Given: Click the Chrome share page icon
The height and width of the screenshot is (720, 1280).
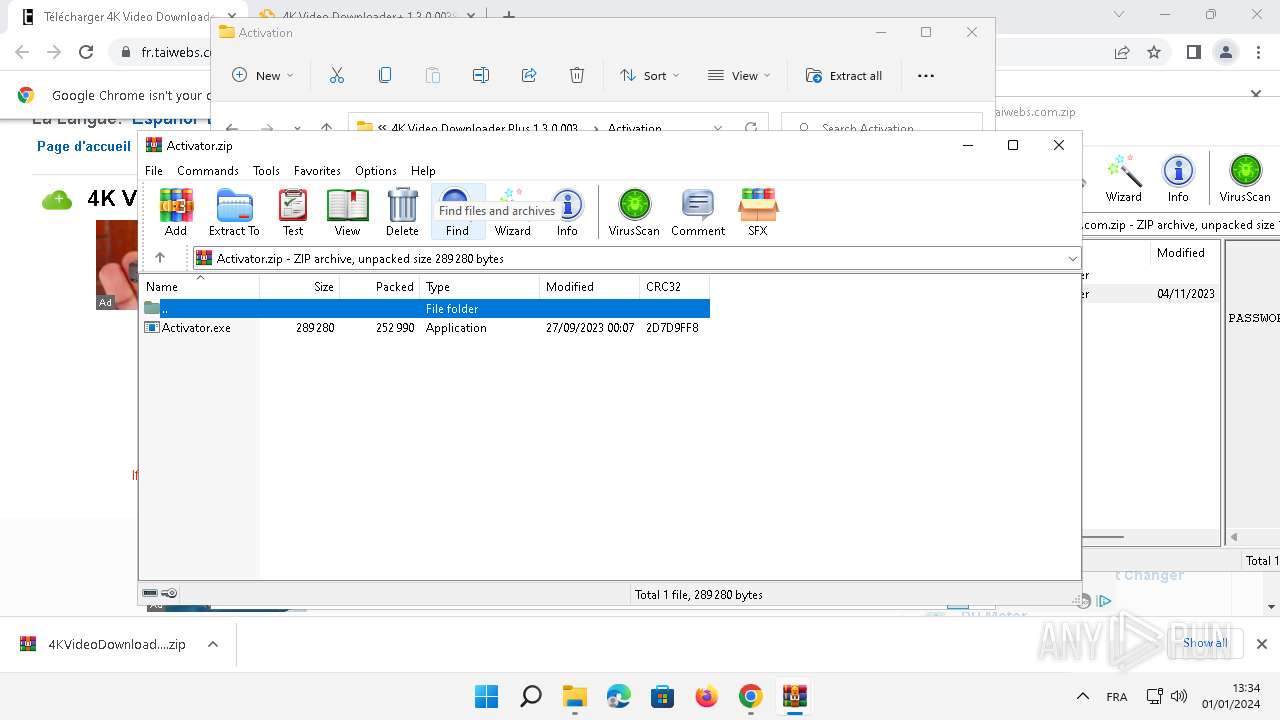Looking at the screenshot, I should pyautogui.click(x=1122, y=52).
